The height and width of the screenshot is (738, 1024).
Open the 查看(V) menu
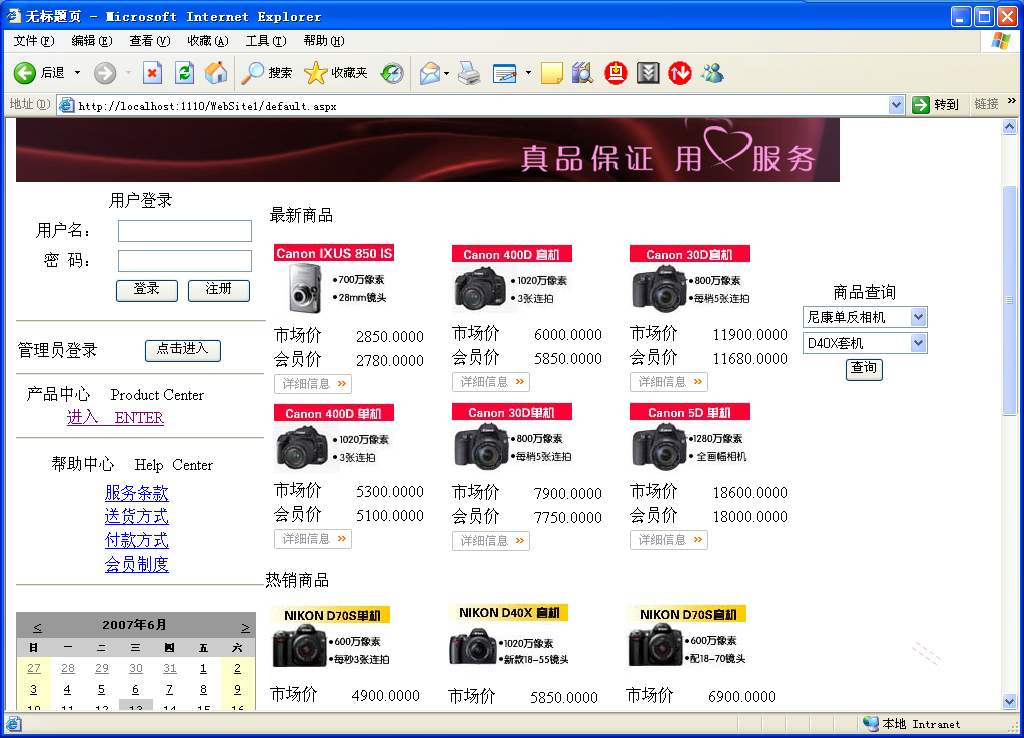(x=150, y=41)
